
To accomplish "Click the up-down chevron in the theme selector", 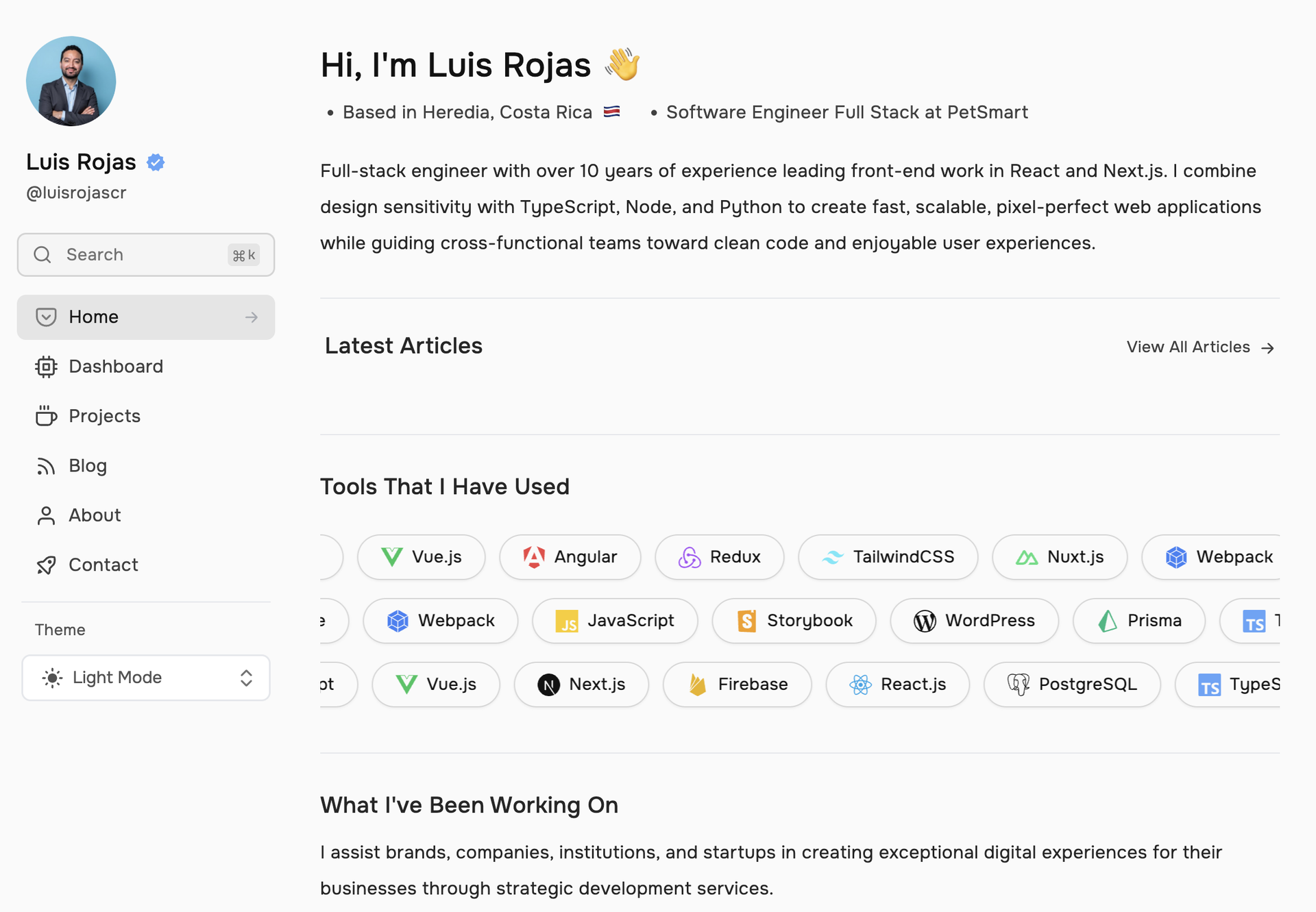I will pyautogui.click(x=247, y=678).
